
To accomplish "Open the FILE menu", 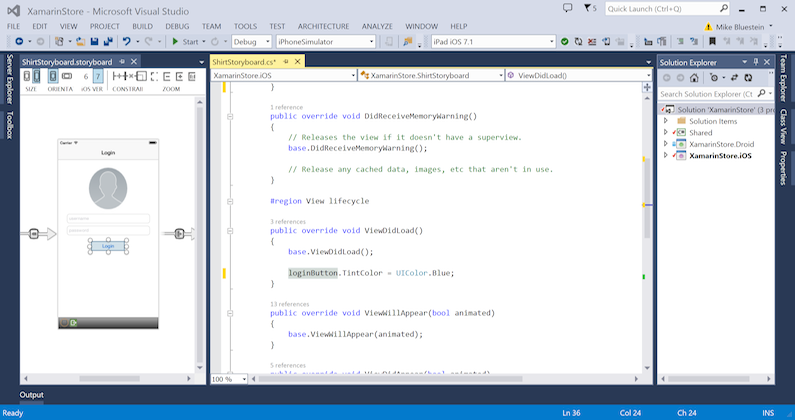I will click(x=14, y=26).
